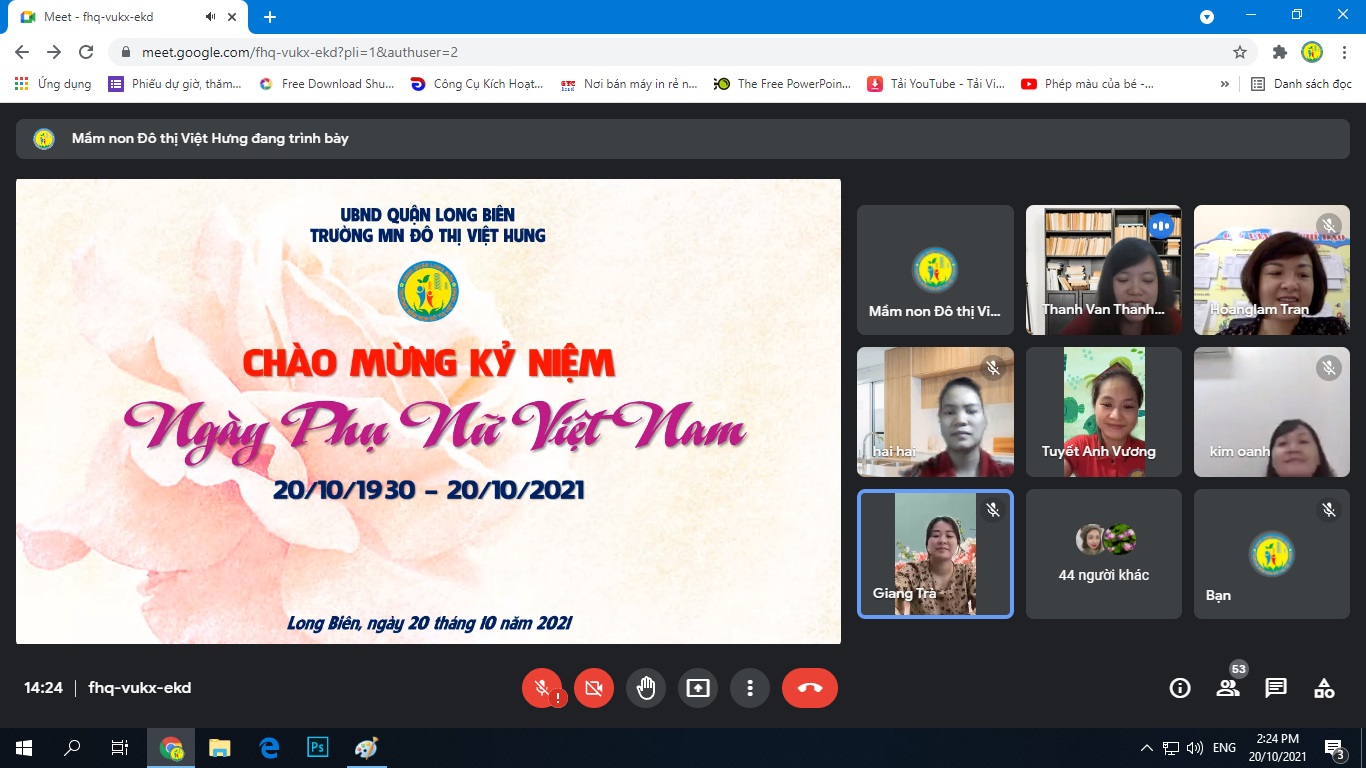Open more options three-dot menu
The image size is (1366, 768).
(749, 688)
